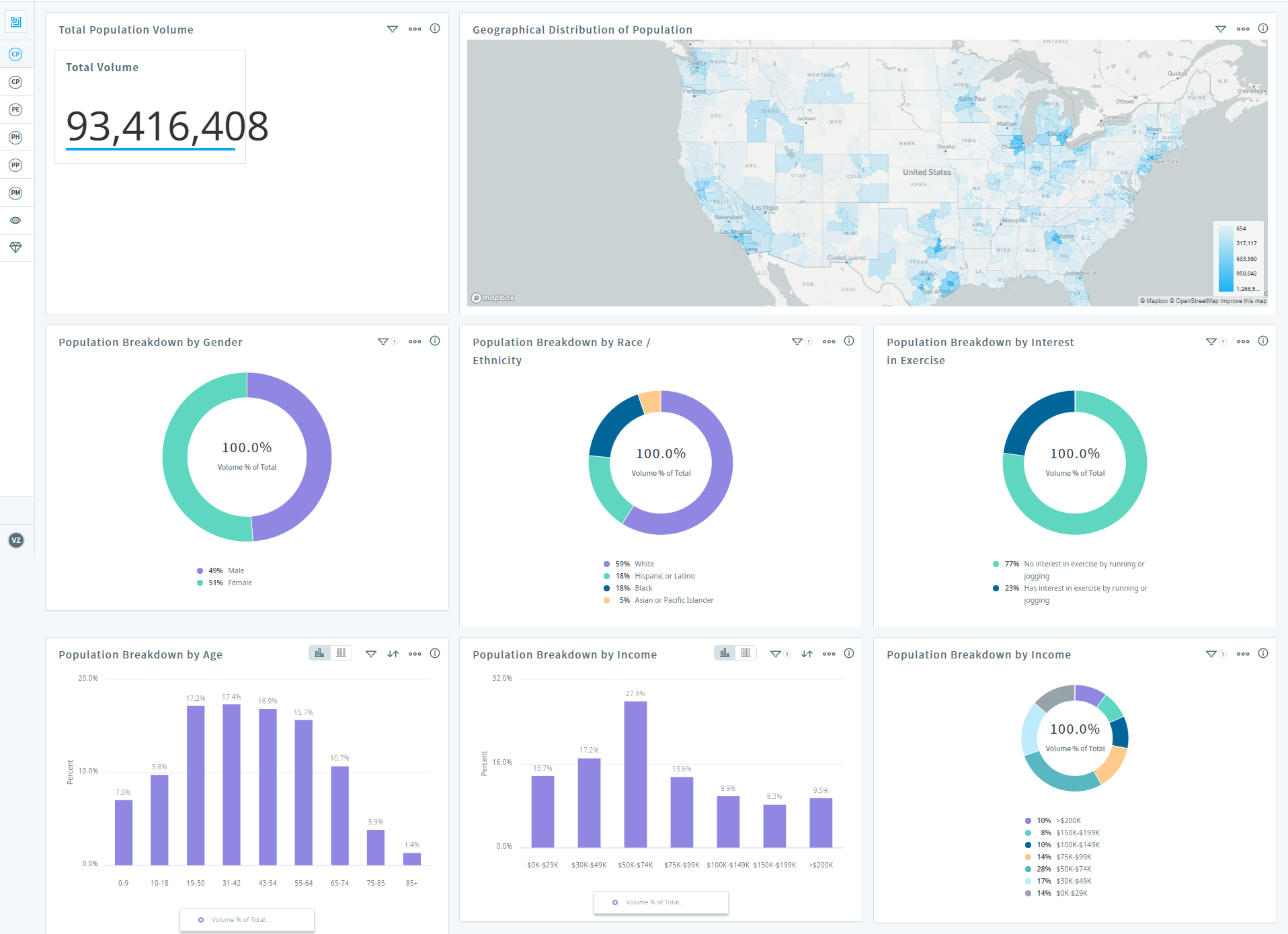Switch Age chart to stacked view

341,652
